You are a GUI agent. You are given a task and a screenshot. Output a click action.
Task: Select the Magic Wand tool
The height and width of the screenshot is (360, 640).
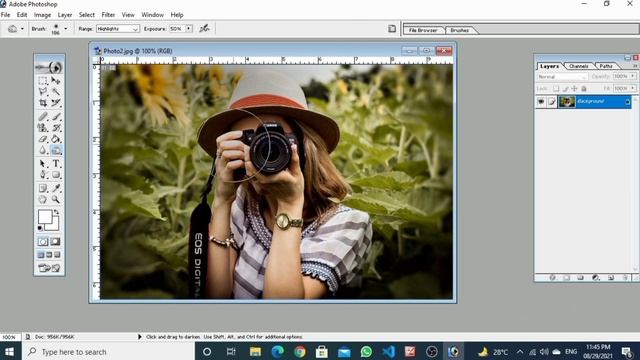point(56,91)
